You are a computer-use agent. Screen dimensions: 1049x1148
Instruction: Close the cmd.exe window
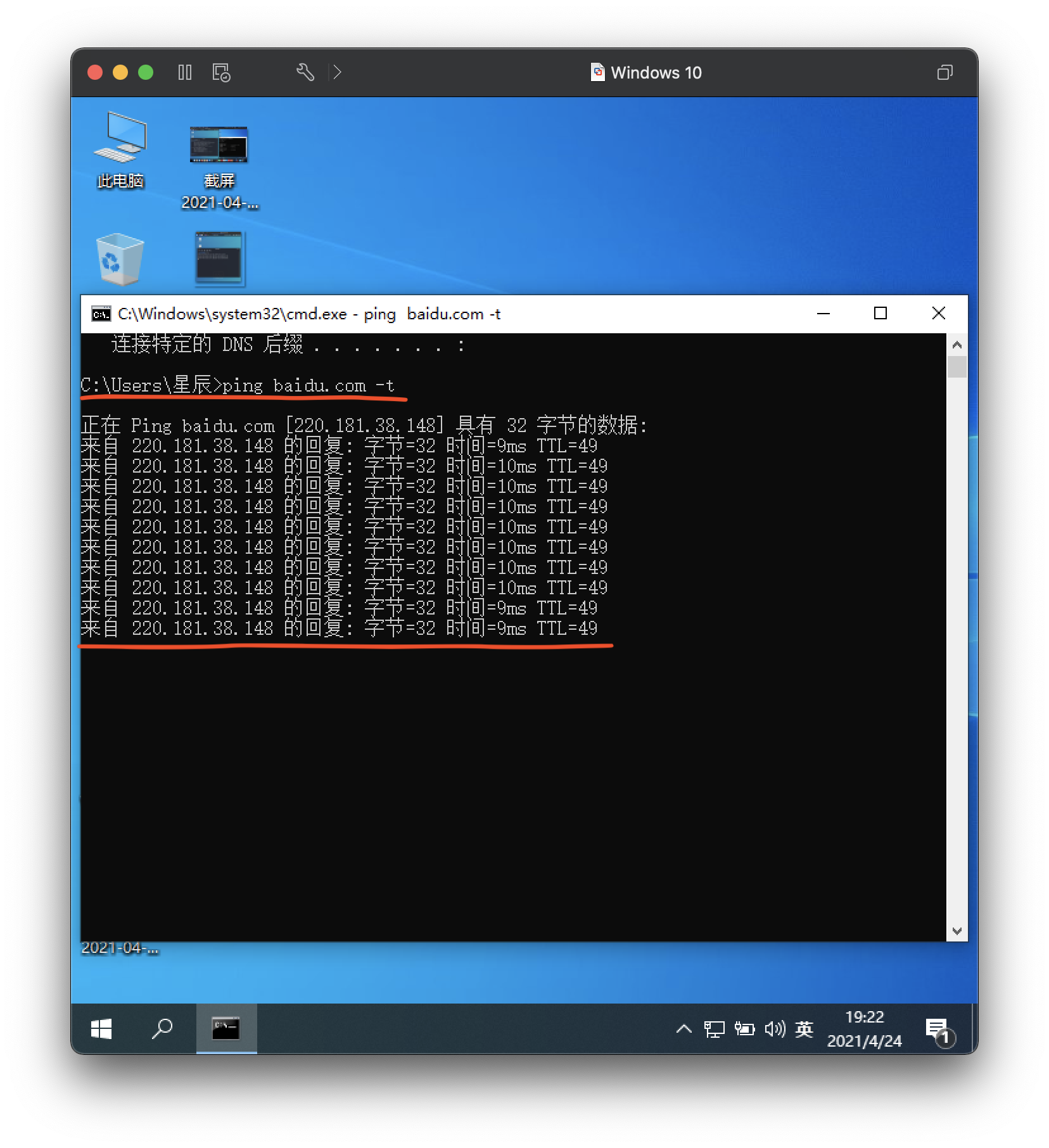coord(939,314)
